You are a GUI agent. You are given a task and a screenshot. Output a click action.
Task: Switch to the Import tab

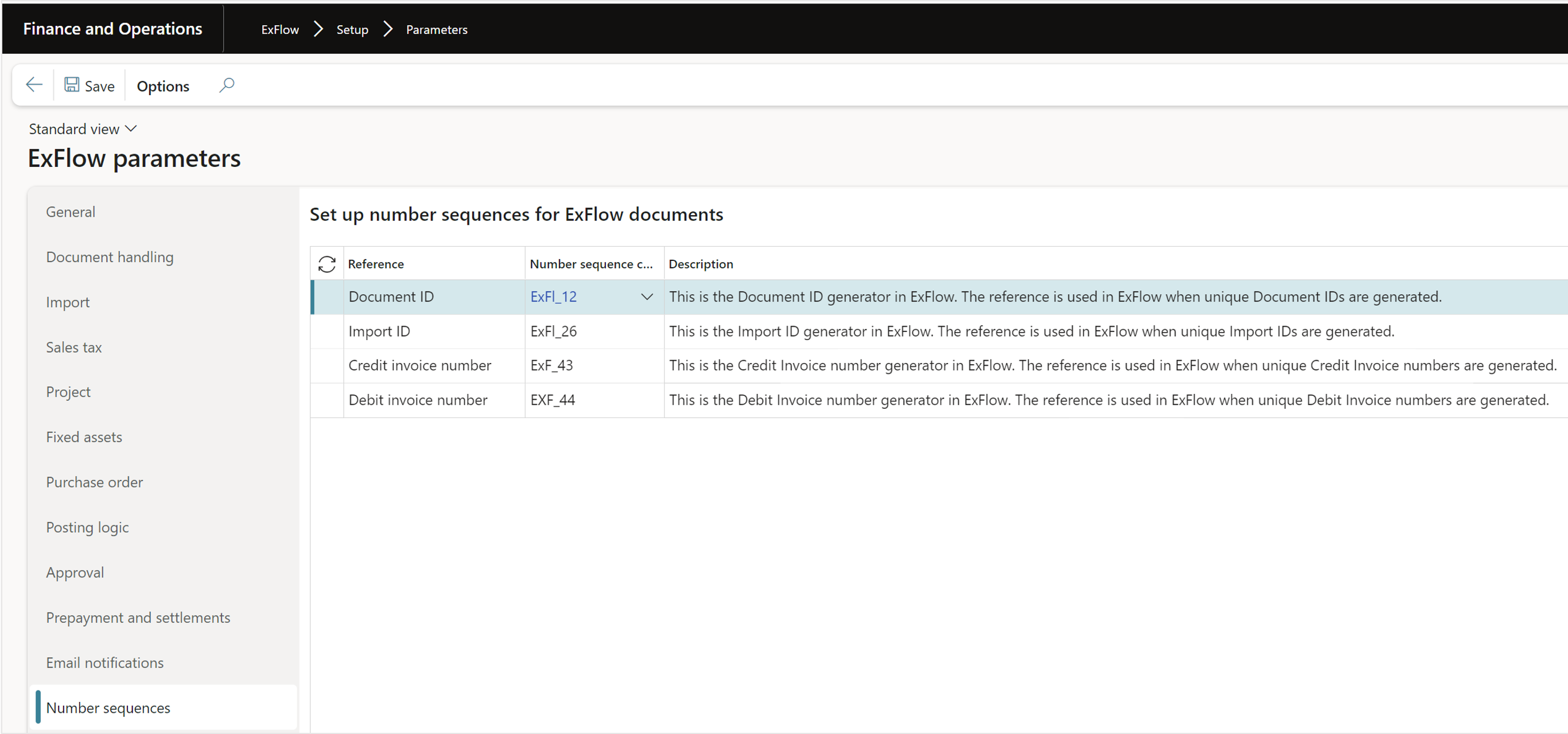tap(68, 302)
